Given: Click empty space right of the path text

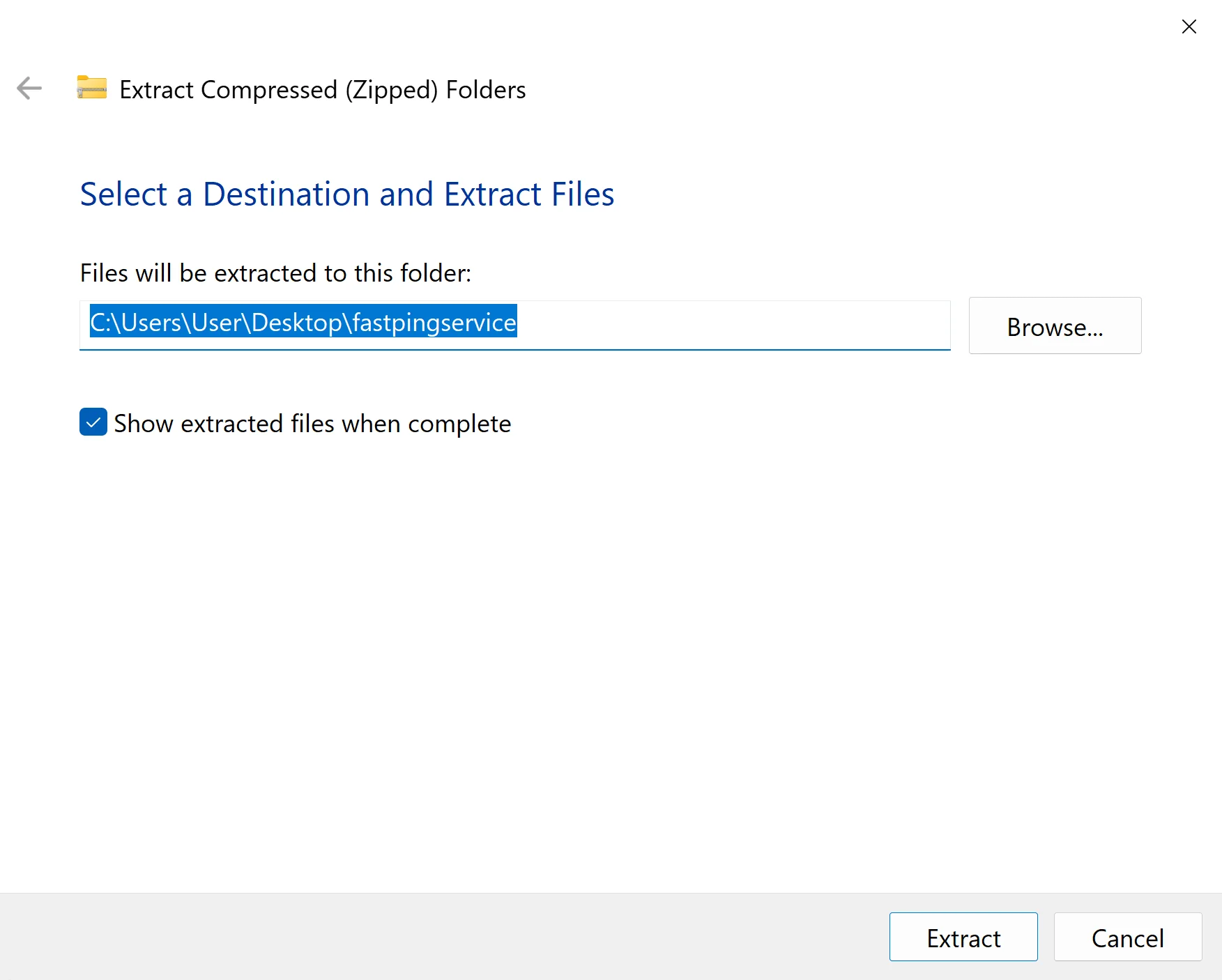Looking at the screenshot, I should tap(732, 323).
